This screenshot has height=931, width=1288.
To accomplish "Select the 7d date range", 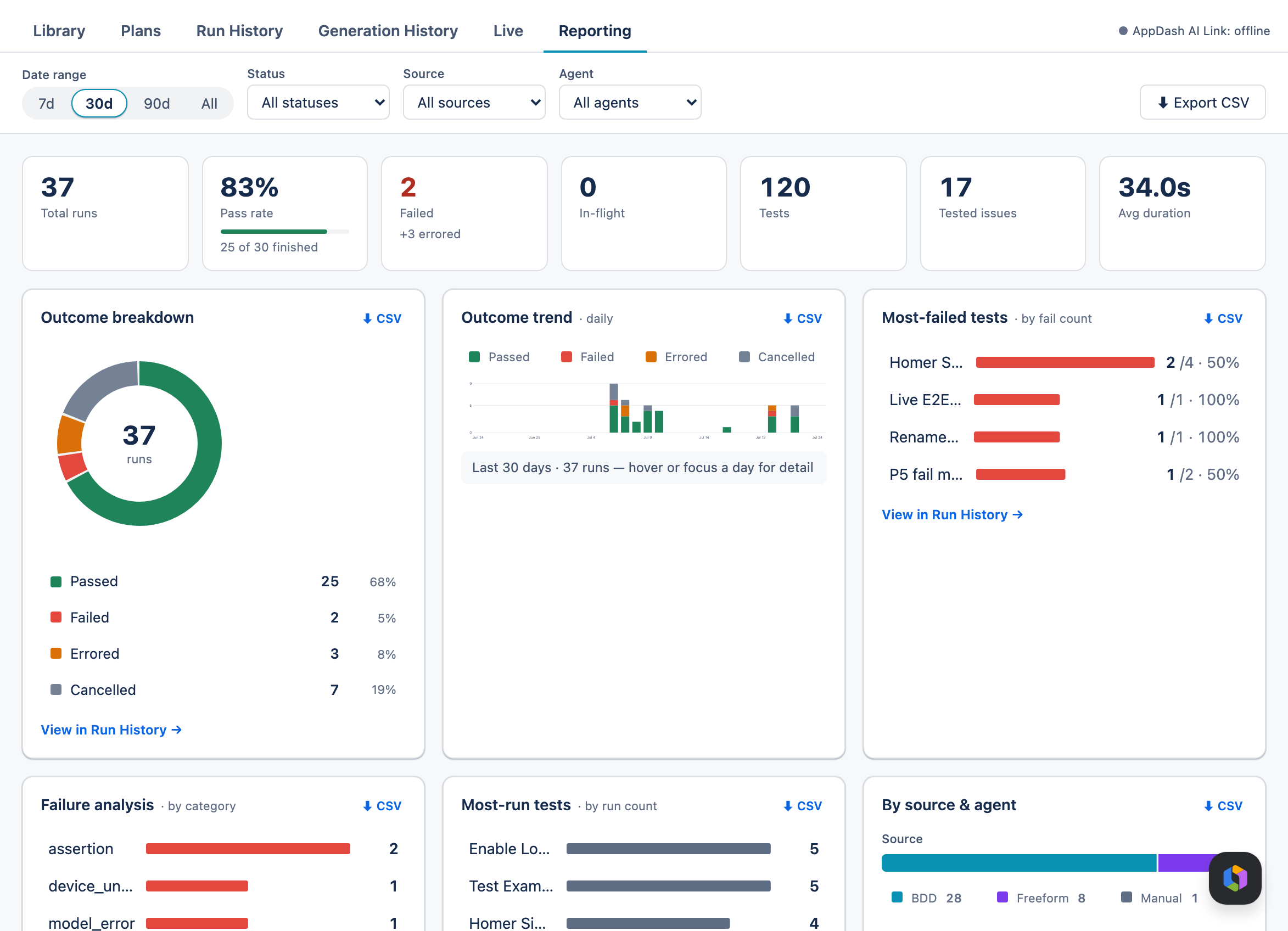I will 47,103.
